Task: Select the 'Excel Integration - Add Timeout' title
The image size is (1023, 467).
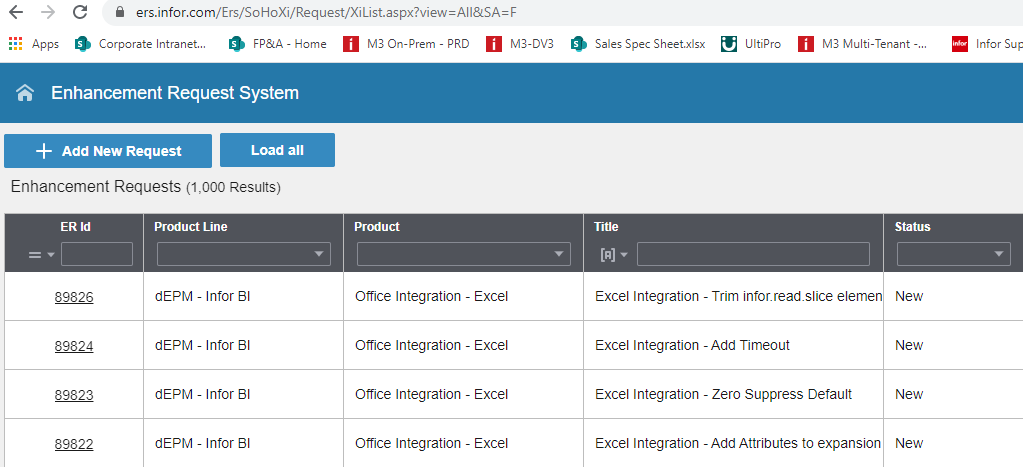Action: (692, 345)
